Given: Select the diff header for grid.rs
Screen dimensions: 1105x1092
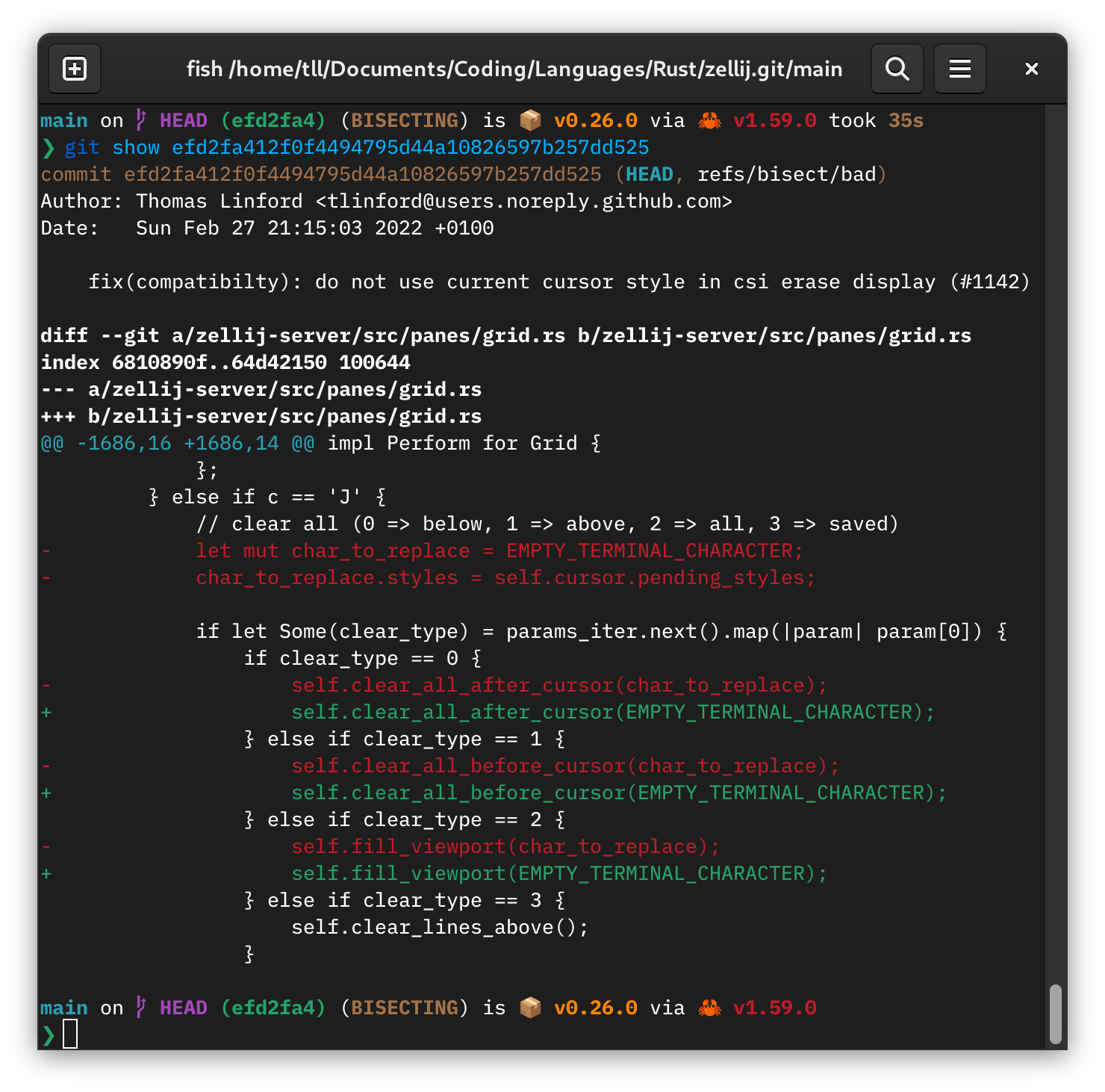Looking at the screenshot, I should [505, 335].
